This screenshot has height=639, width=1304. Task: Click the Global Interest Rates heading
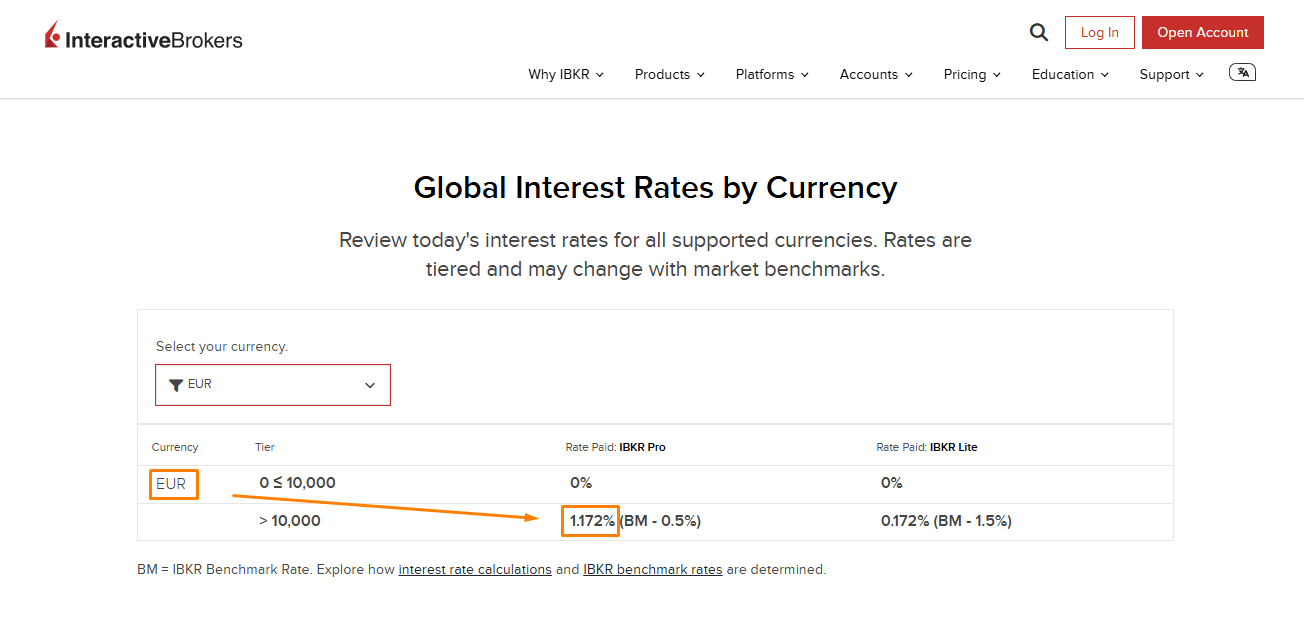(x=655, y=188)
